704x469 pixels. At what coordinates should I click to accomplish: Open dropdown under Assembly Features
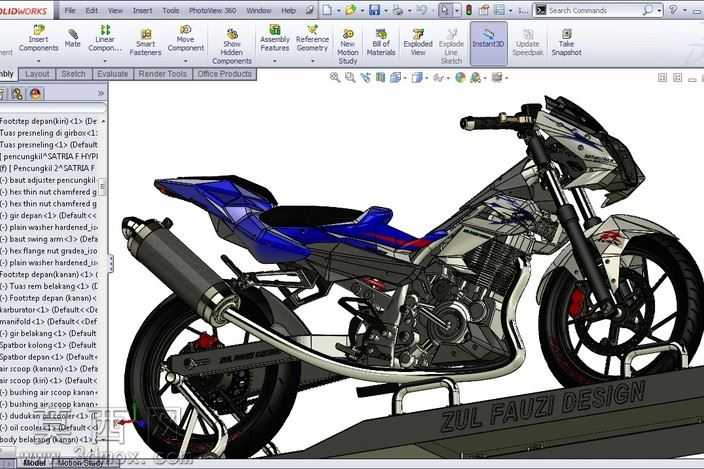coord(275,61)
